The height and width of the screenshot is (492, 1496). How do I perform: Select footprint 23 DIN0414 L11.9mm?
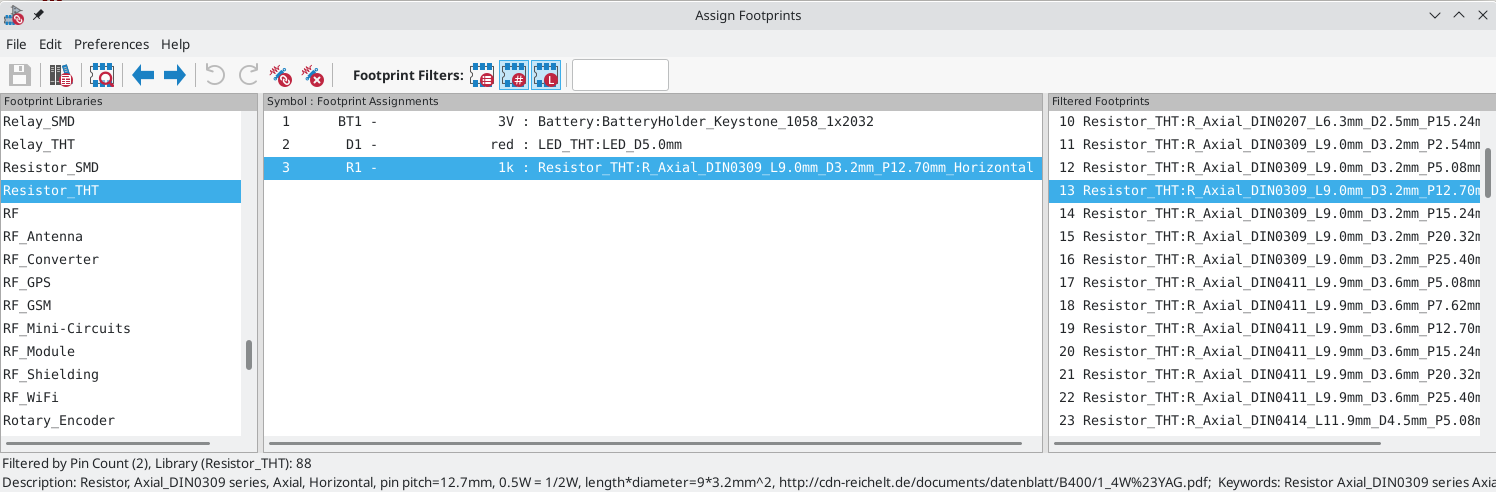[1265, 420]
